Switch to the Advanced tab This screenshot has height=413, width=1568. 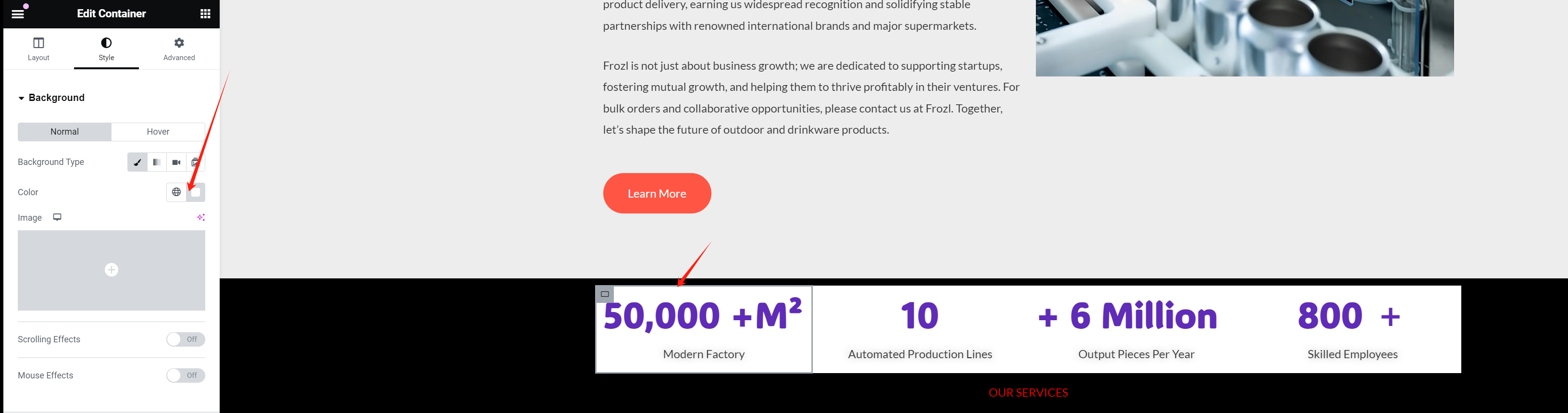click(179, 49)
